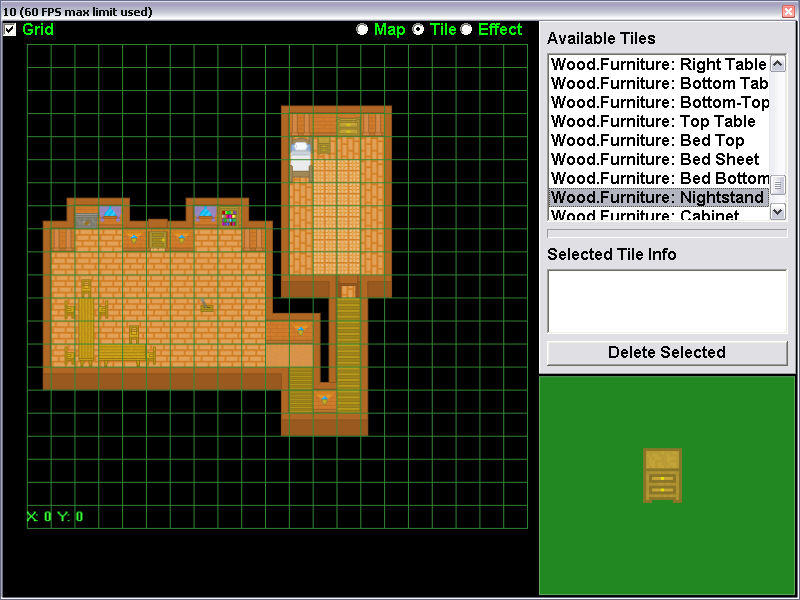The width and height of the screenshot is (800, 600).
Task: Click the wall lamp at the bottom hallway
Action: pyautogui.click(x=324, y=399)
